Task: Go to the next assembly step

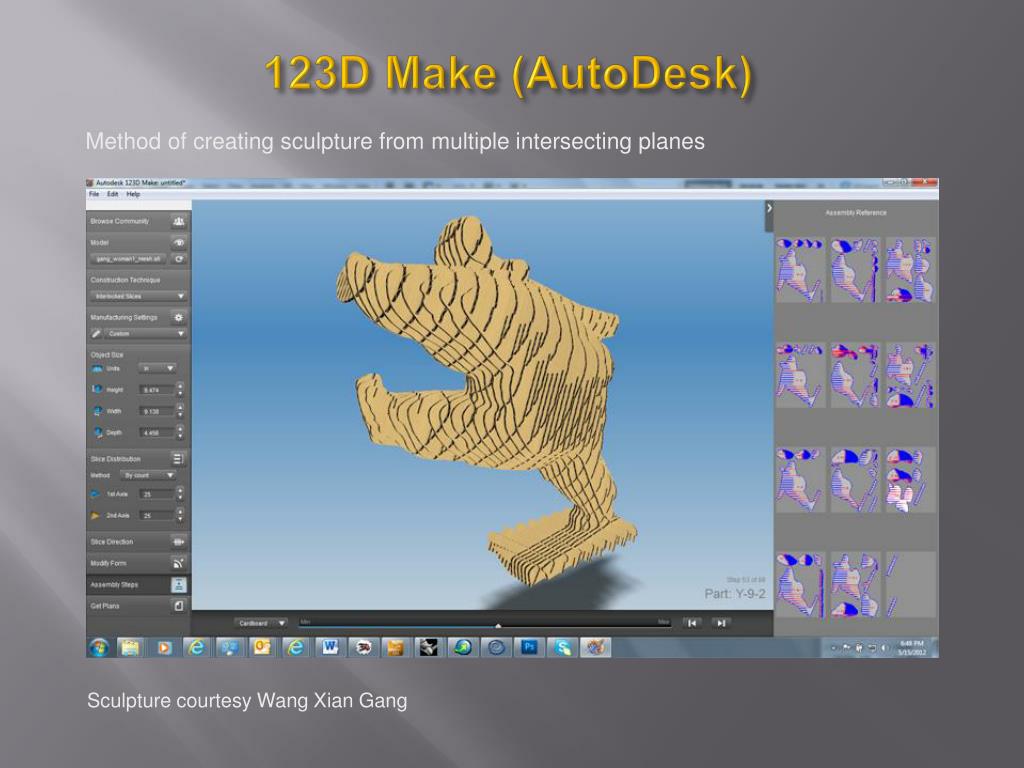Action: [721, 623]
